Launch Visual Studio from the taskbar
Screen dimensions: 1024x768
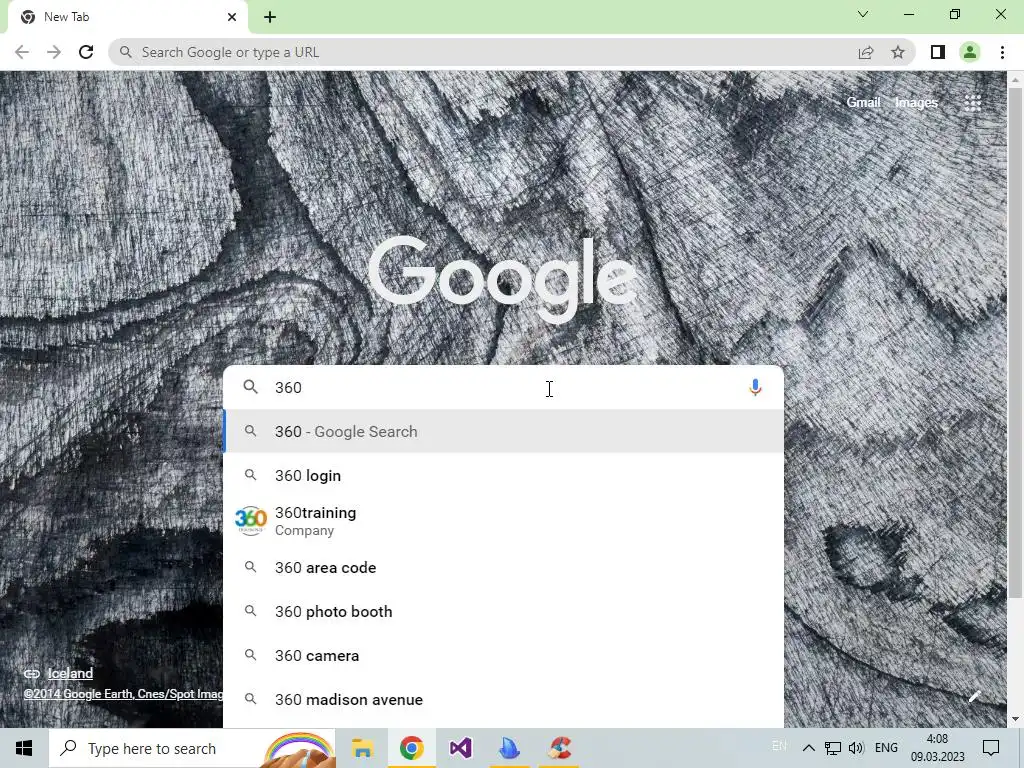pos(460,748)
